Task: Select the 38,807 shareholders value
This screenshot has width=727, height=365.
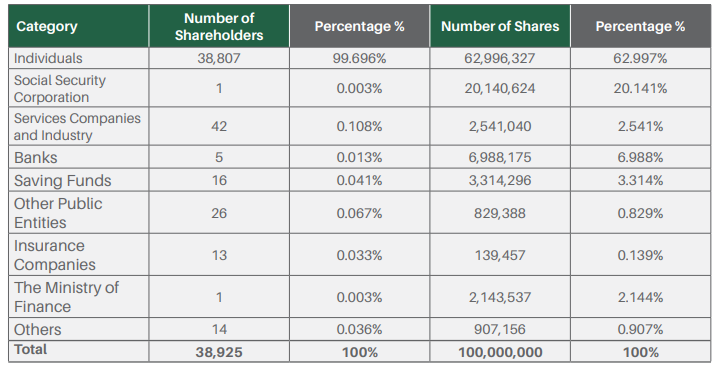Action: point(219,58)
